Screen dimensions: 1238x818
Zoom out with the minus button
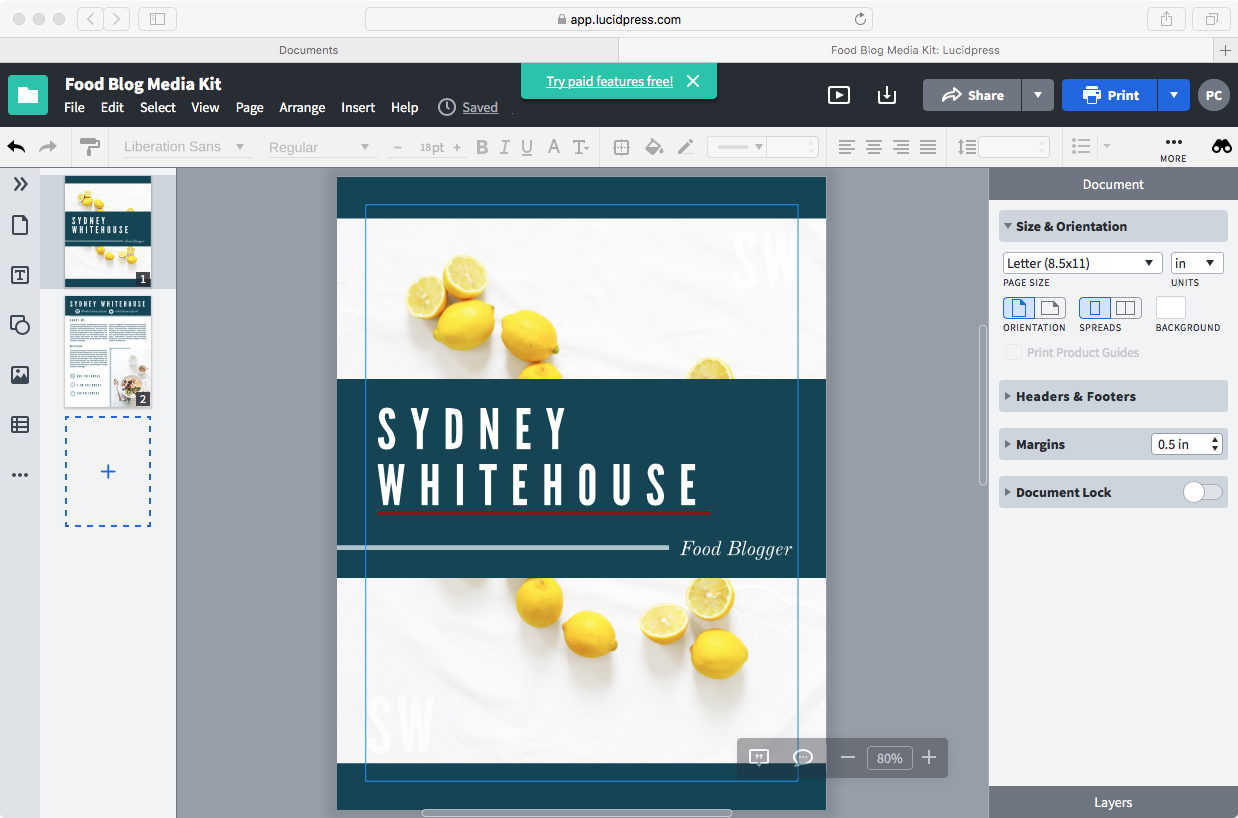tap(848, 757)
